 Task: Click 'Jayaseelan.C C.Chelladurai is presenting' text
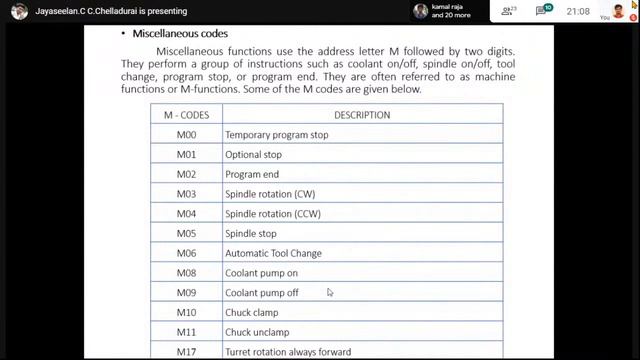point(111,11)
